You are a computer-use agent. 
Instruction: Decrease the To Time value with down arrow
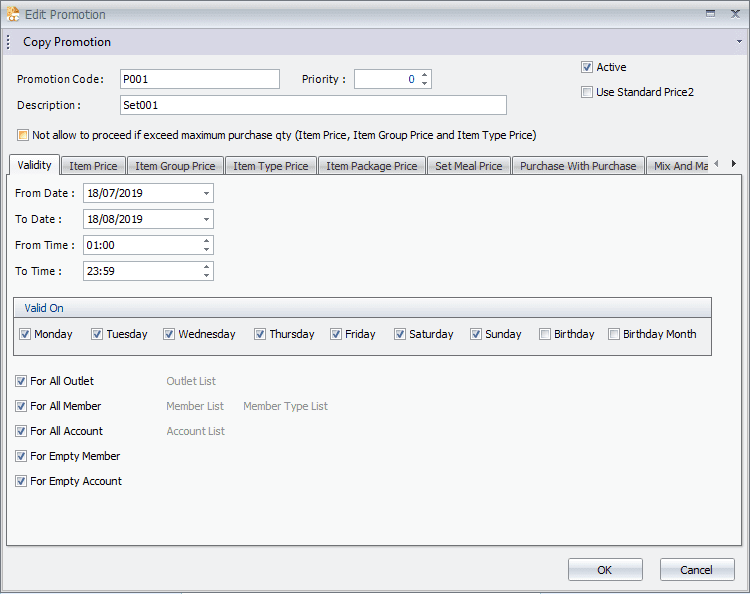coord(207,275)
